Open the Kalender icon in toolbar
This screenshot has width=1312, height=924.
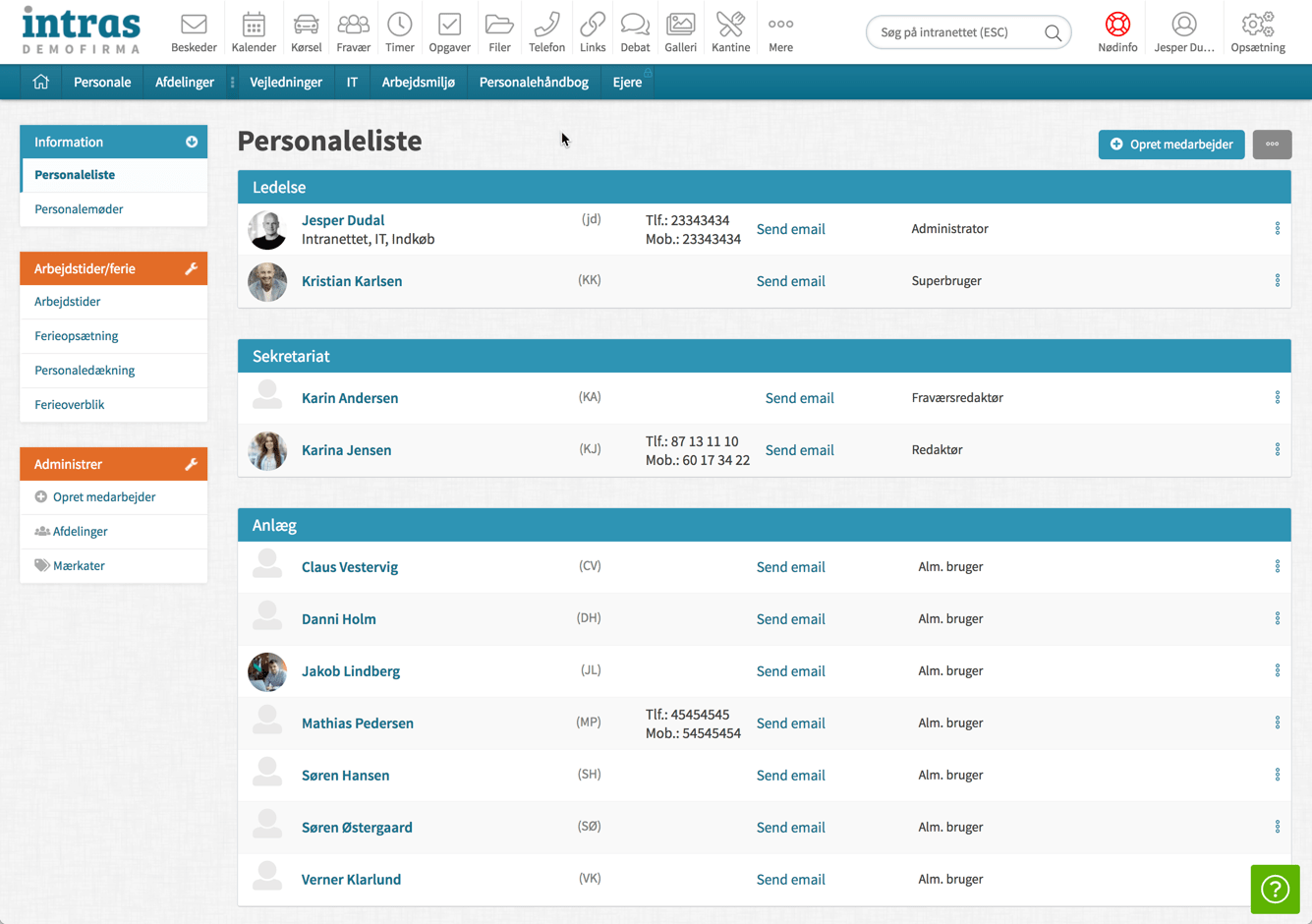click(x=254, y=25)
